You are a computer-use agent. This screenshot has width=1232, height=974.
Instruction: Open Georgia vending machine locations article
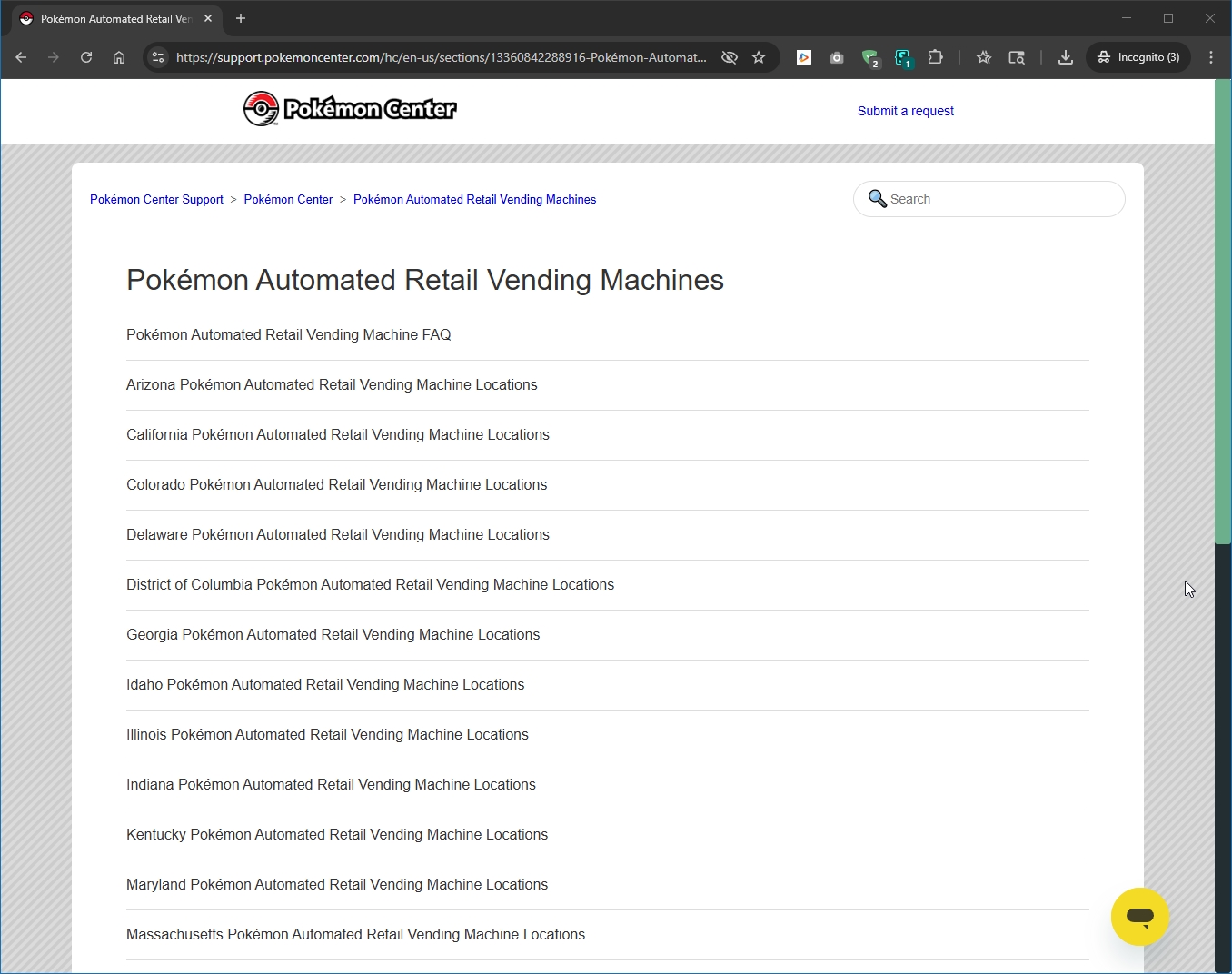click(x=333, y=634)
